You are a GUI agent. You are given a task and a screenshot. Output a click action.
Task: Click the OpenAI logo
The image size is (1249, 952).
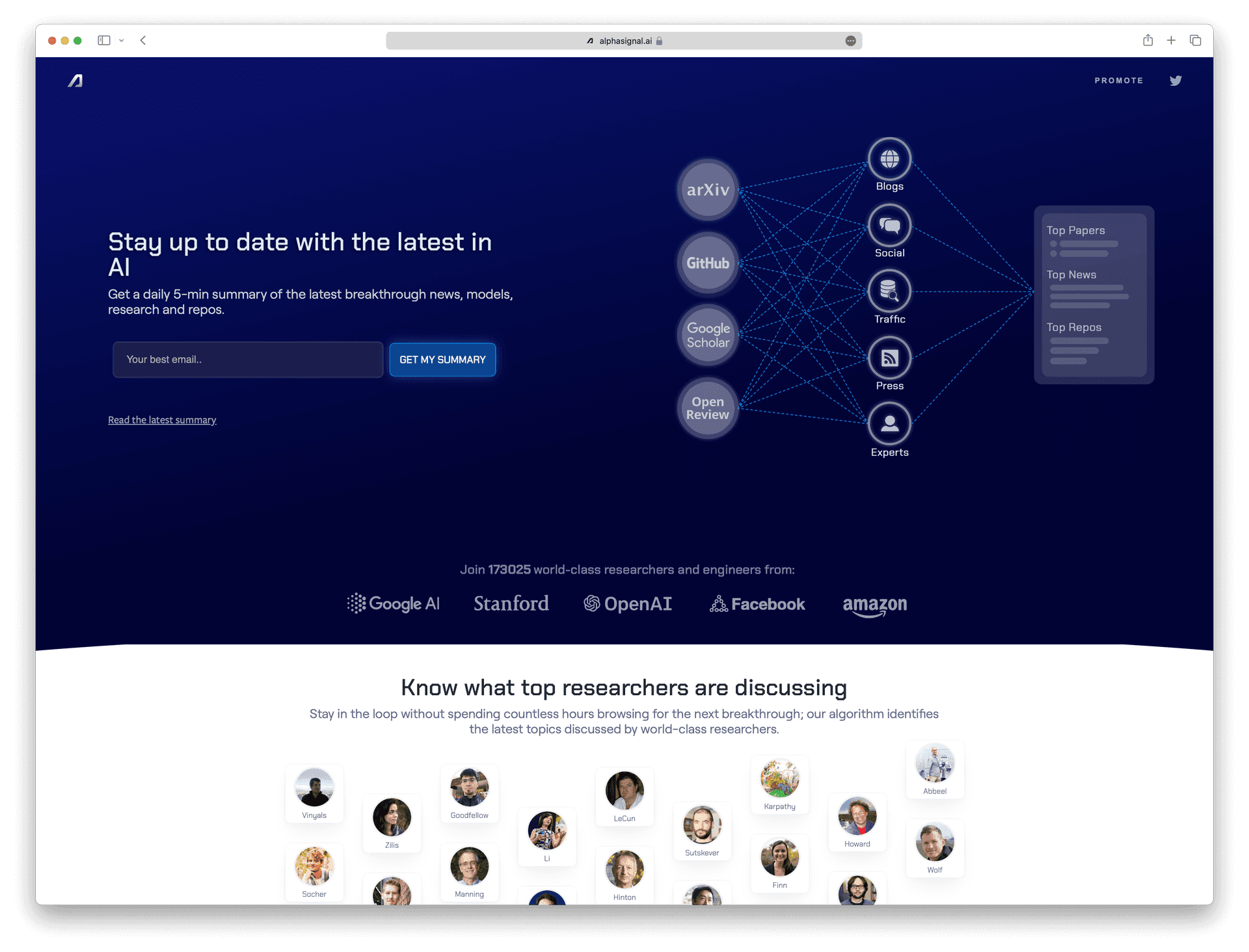click(x=628, y=604)
